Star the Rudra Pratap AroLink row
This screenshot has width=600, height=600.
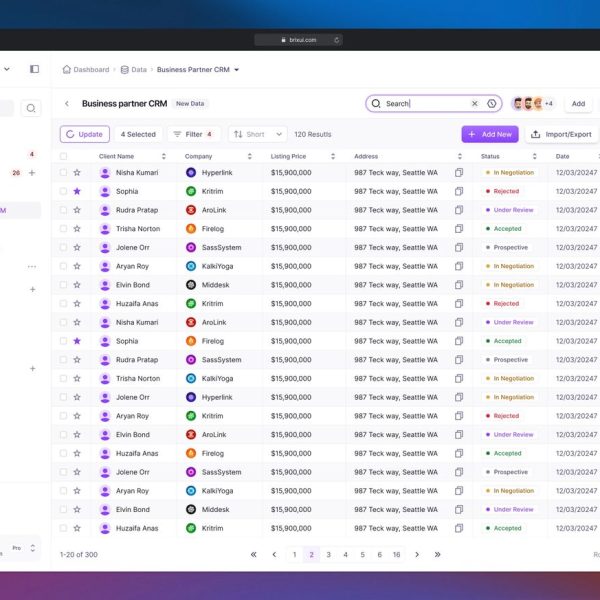coord(77,210)
